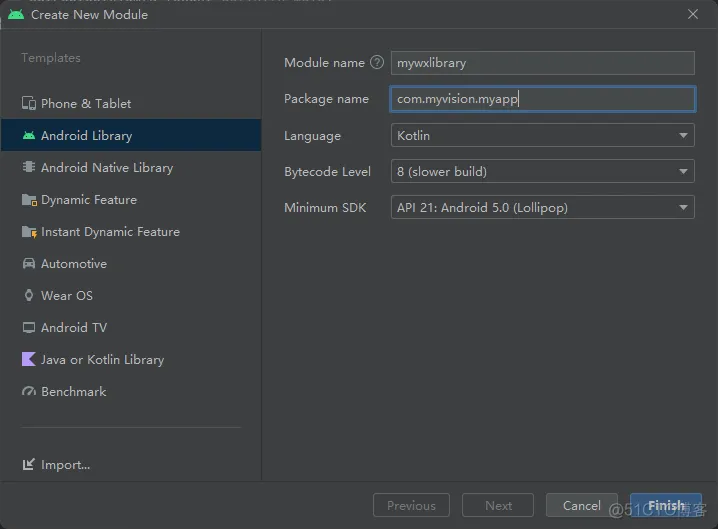
Task: Close the Create New Module dialog
Action: point(693,14)
